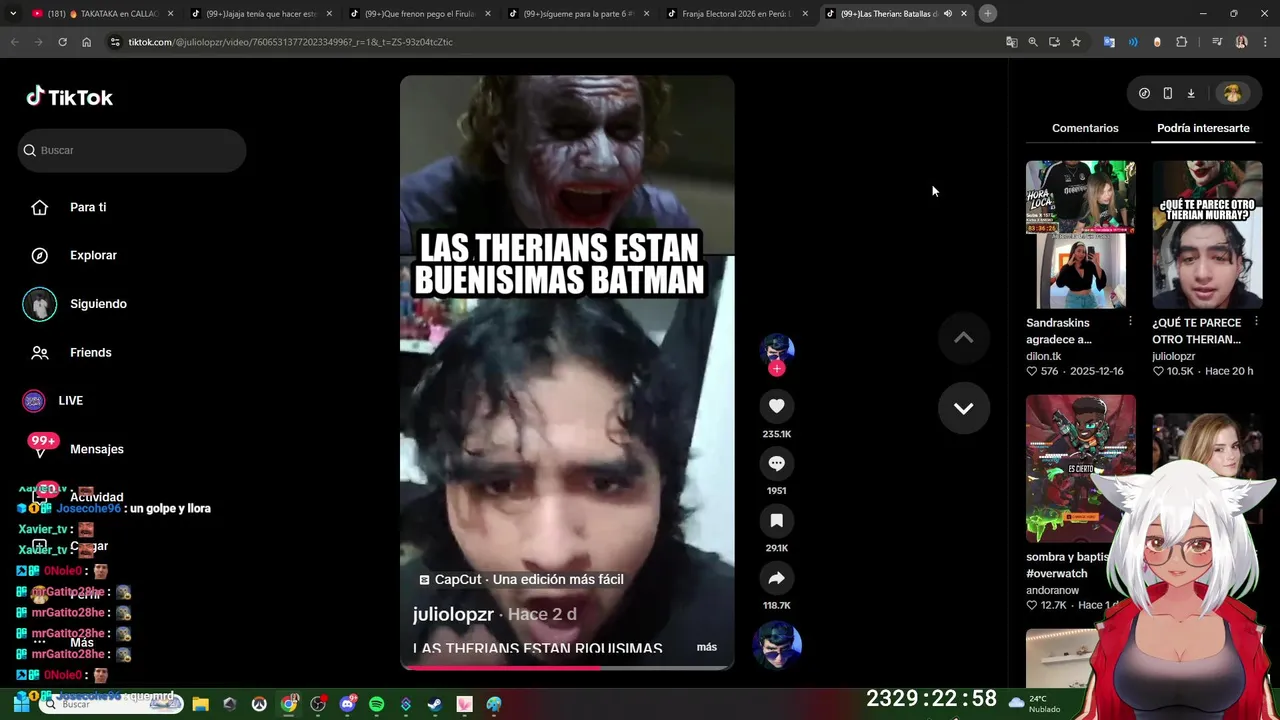Open the sombra y baptiste overwatch thumbnail

(1080, 468)
